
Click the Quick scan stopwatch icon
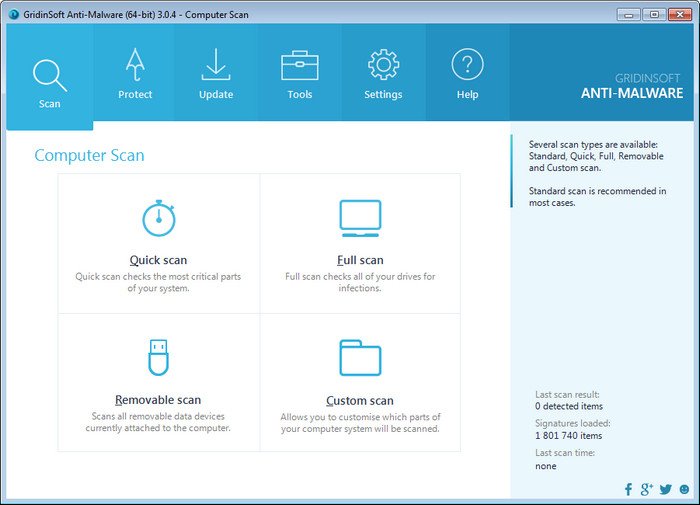pyautogui.click(x=158, y=218)
